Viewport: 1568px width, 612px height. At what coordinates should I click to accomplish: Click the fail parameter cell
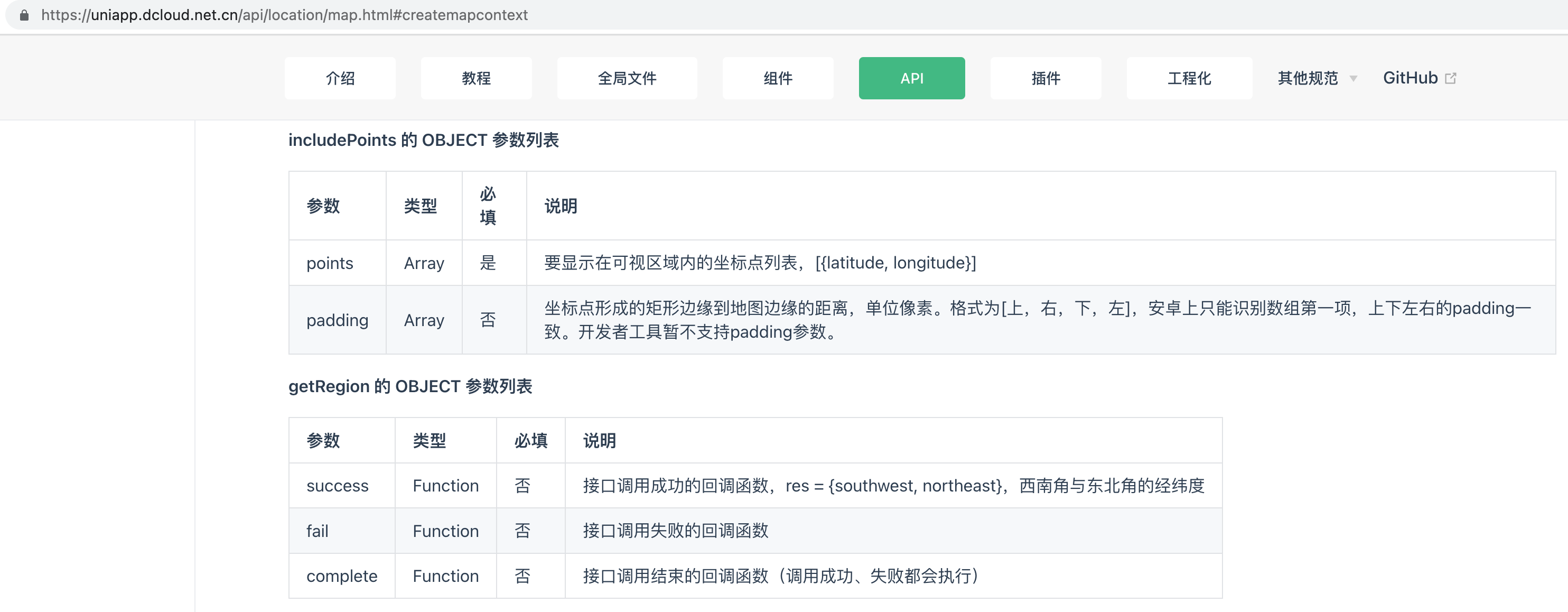coord(316,531)
